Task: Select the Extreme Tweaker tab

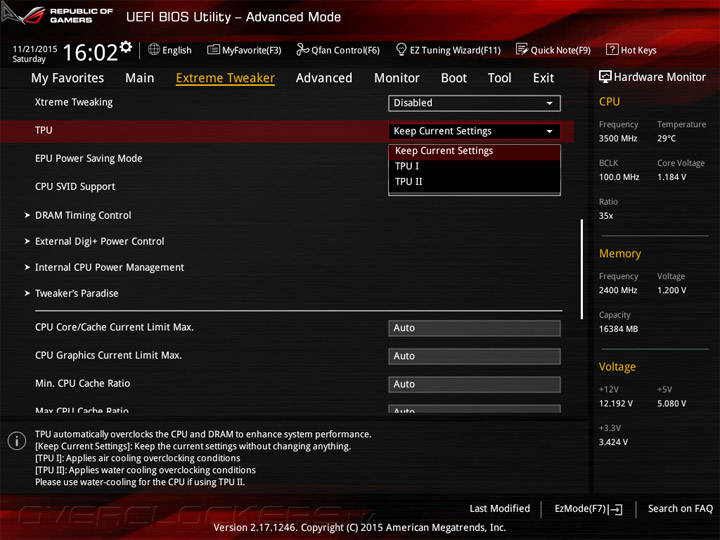Action: point(225,78)
